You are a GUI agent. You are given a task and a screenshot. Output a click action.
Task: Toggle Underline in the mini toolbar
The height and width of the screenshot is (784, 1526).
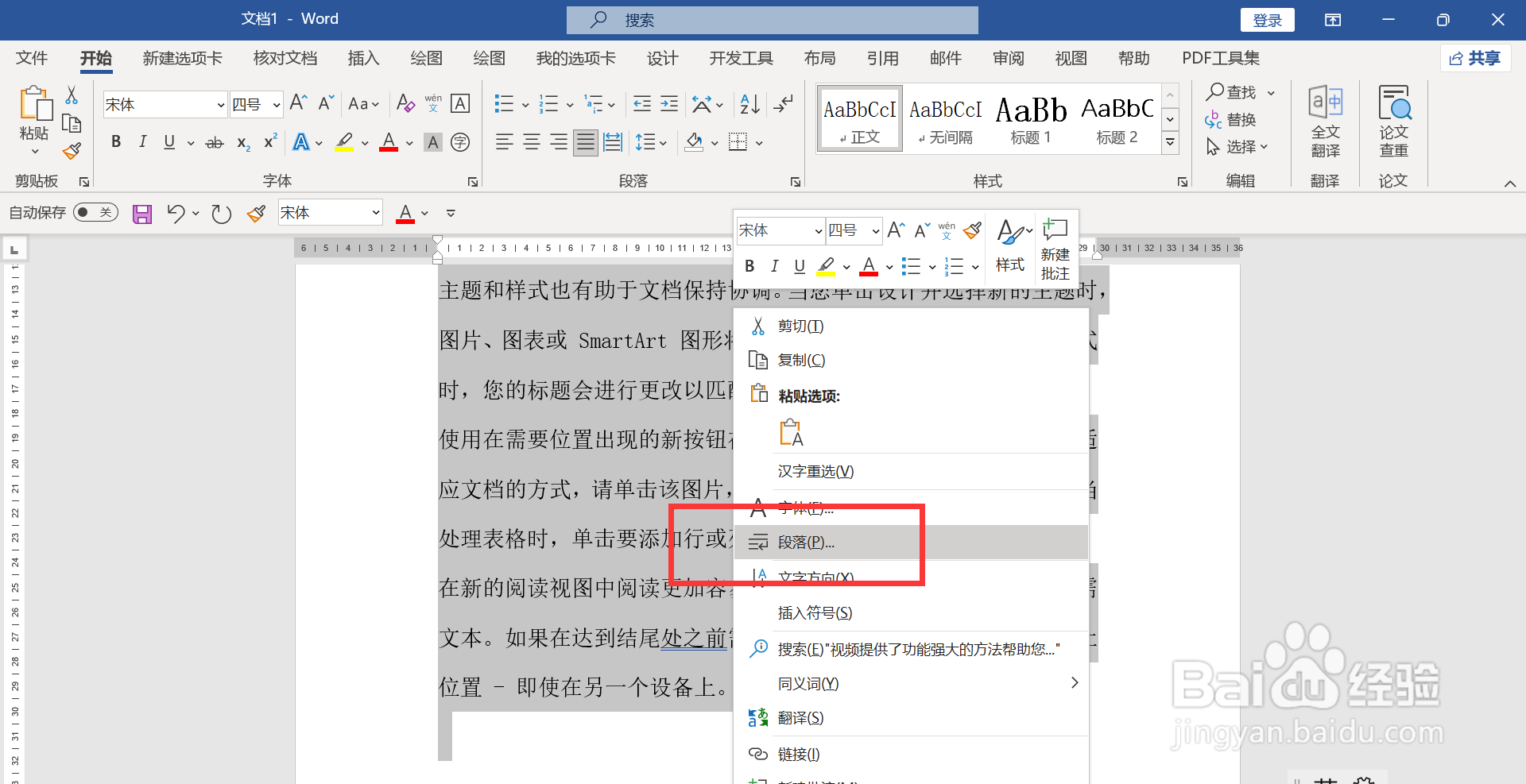(x=800, y=266)
